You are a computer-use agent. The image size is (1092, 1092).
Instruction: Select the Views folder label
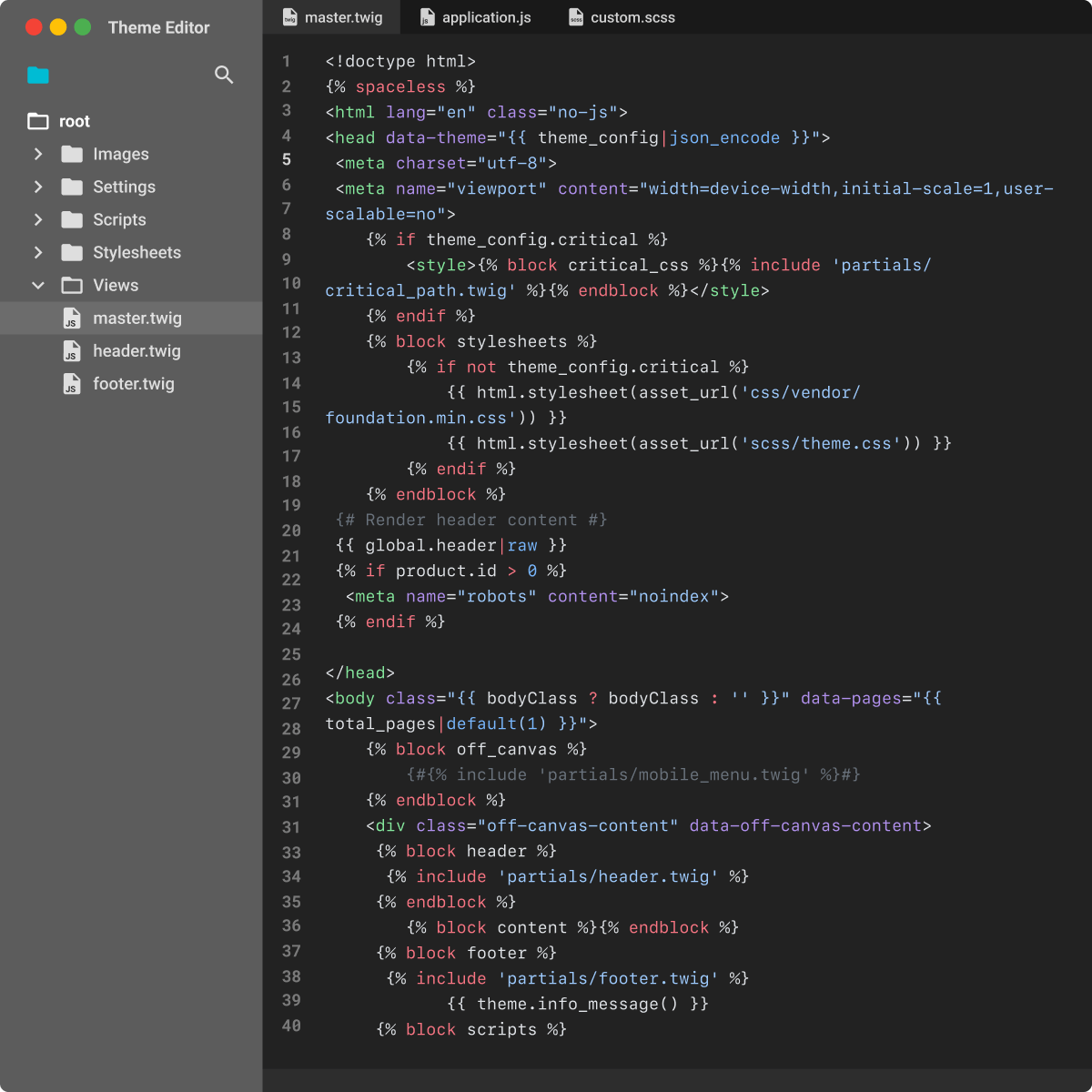[x=116, y=285]
